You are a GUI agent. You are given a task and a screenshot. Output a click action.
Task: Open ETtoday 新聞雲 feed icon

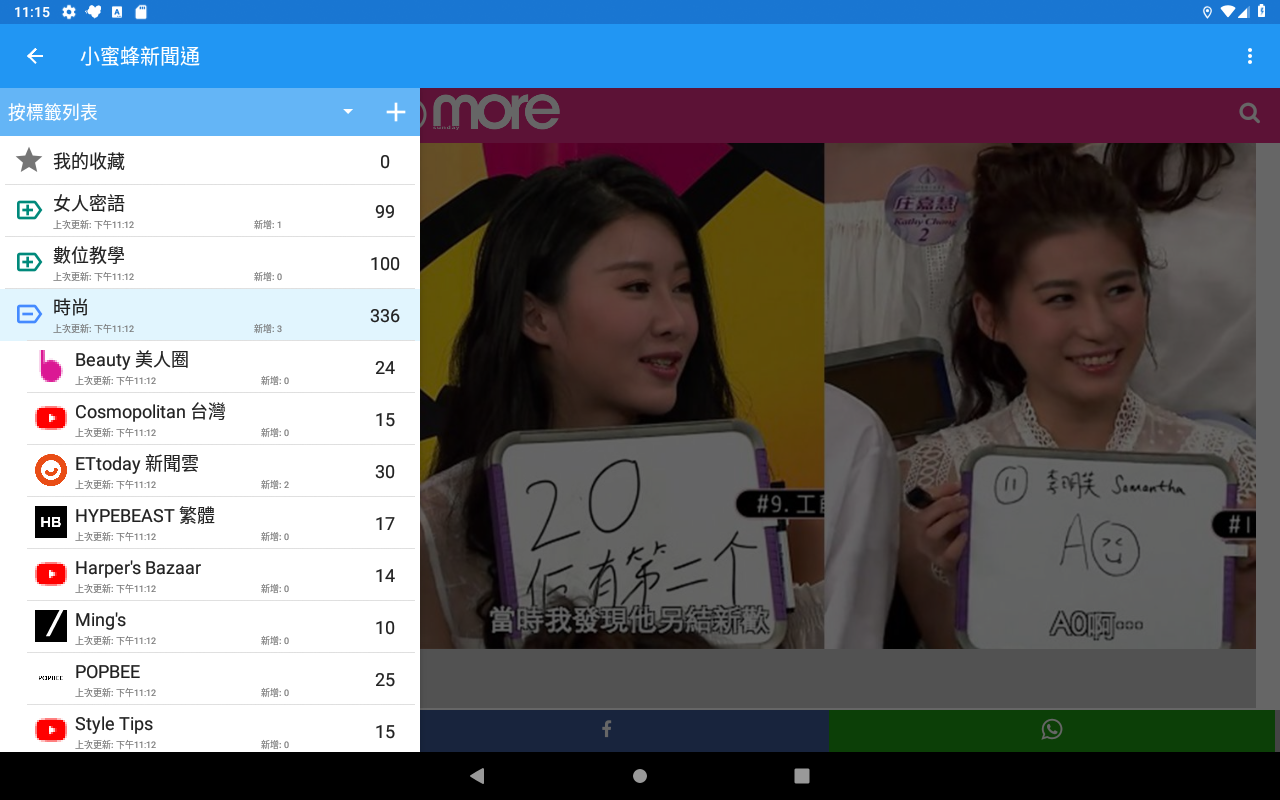pyautogui.click(x=51, y=470)
